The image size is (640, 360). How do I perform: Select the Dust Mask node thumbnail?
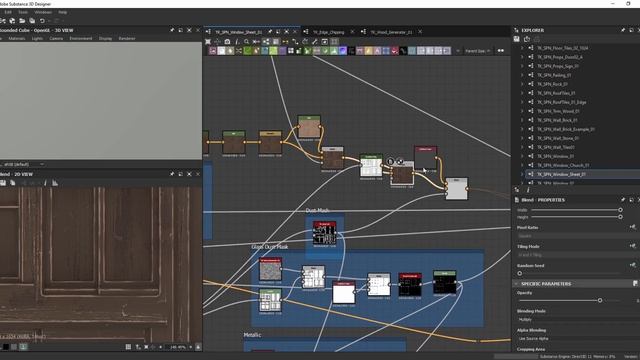324,233
